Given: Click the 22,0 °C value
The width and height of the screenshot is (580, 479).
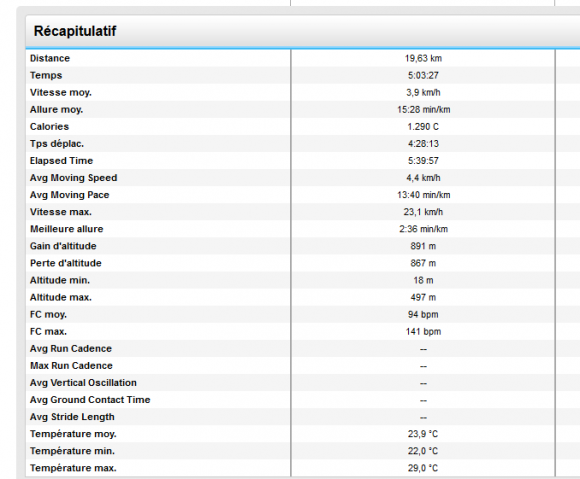Looking at the screenshot, I should [x=423, y=451].
